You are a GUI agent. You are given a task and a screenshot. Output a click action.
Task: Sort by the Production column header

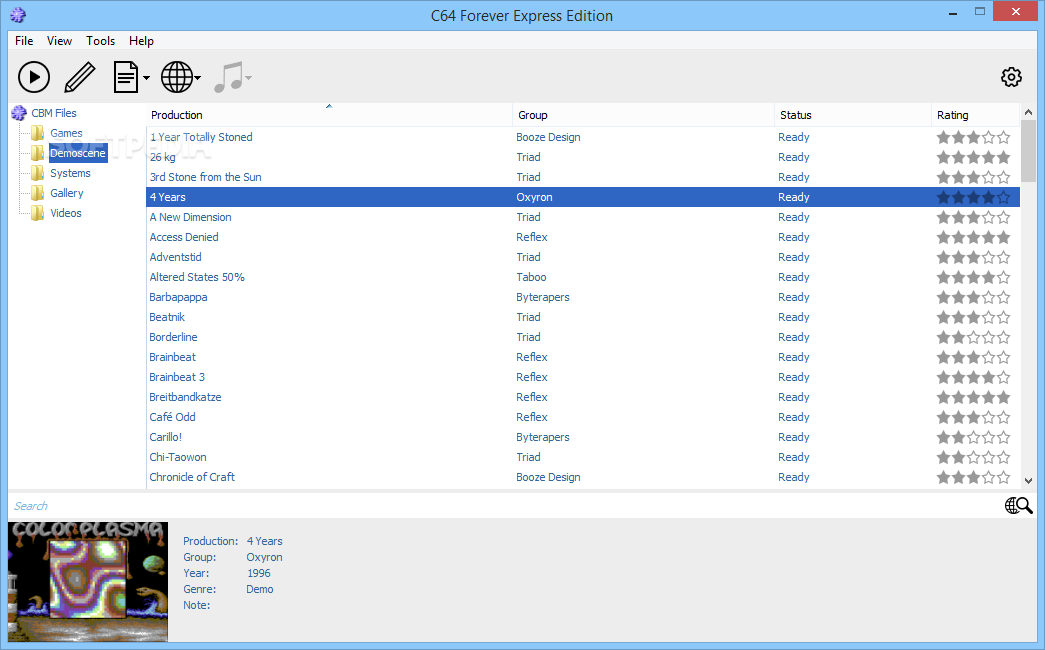[x=329, y=115]
